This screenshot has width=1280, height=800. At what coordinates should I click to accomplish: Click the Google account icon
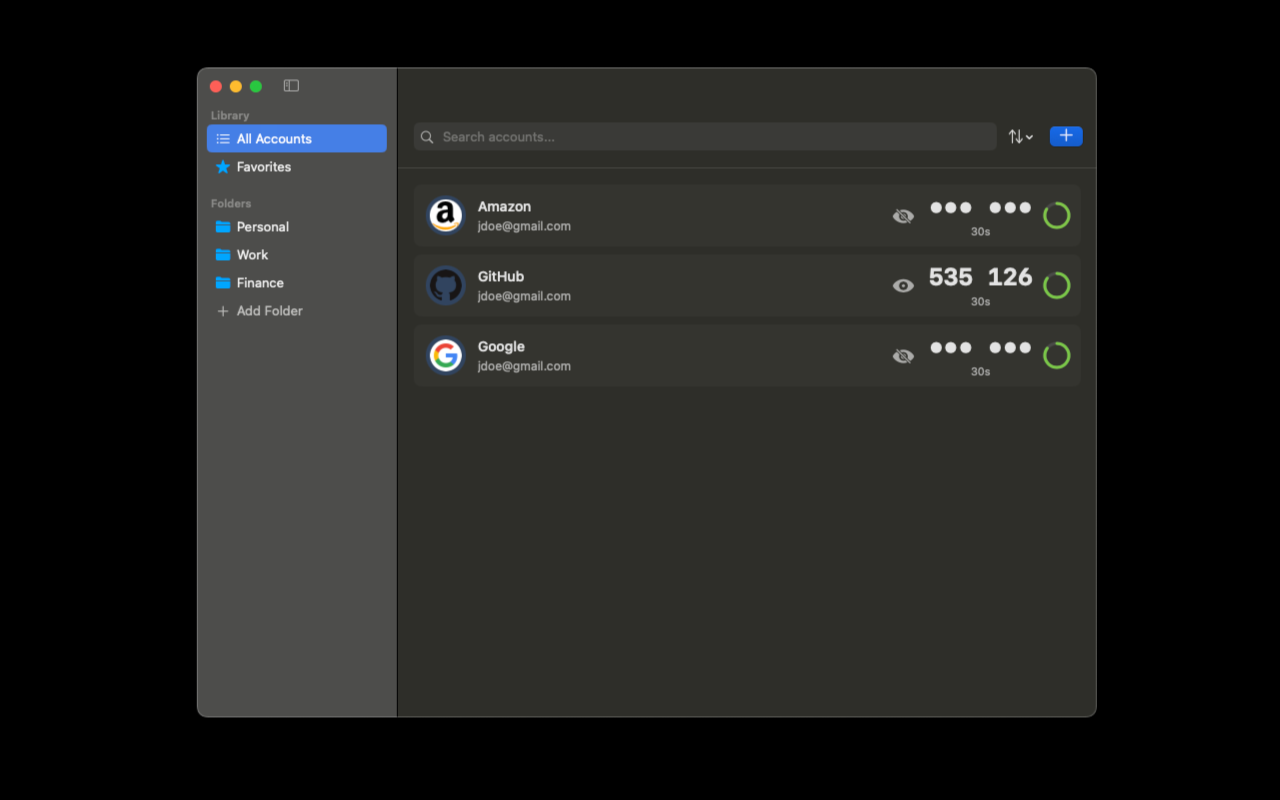(445, 355)
